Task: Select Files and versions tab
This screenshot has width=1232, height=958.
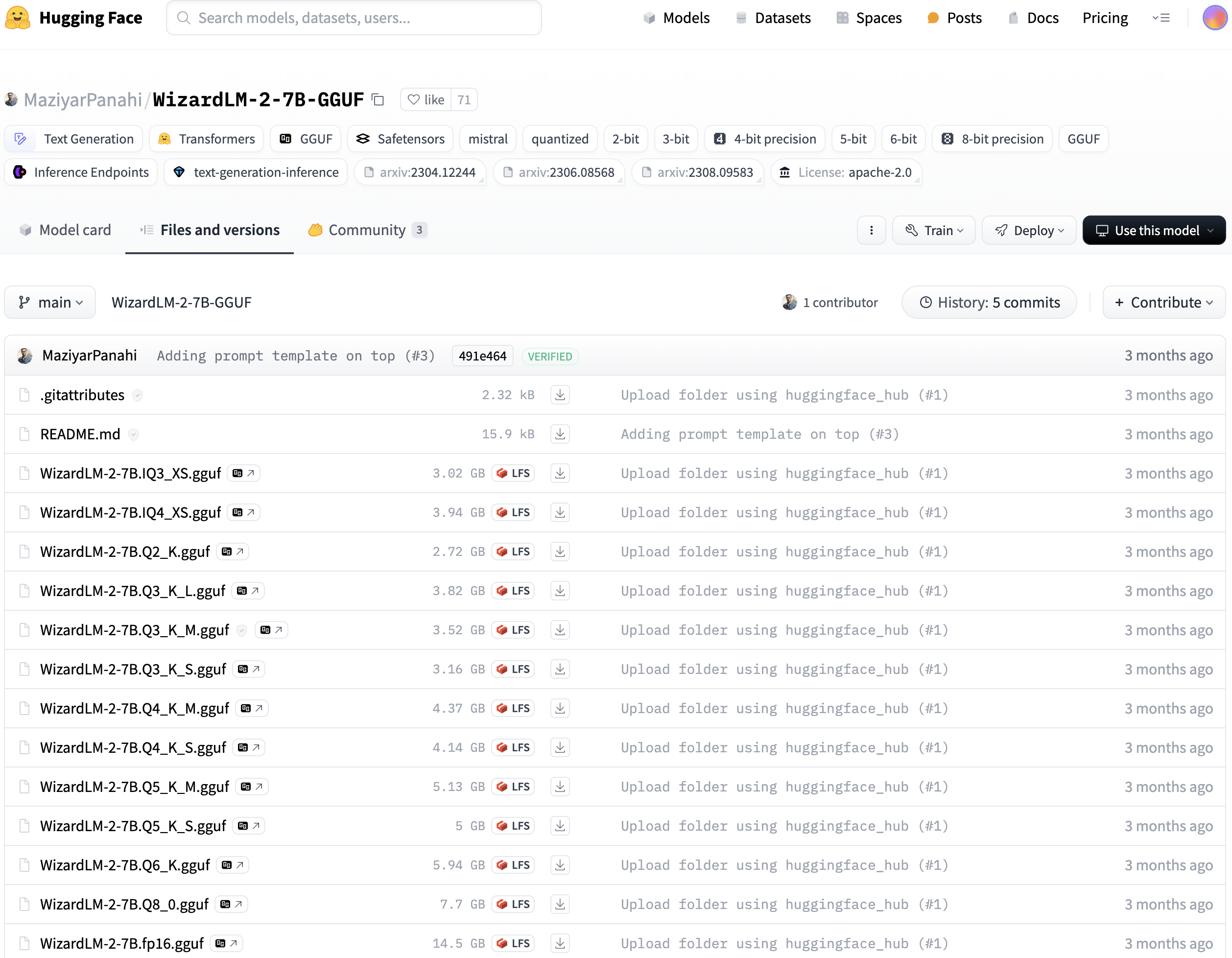Action: [x=209, y=230]
